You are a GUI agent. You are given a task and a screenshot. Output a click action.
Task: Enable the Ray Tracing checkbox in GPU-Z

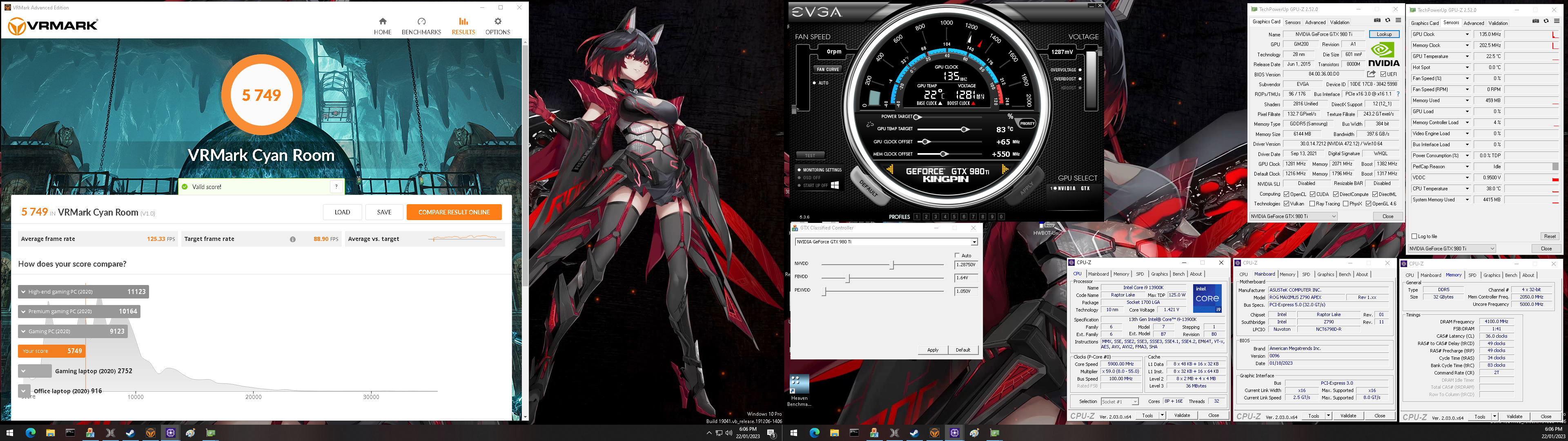click(x=1312, y=204)
